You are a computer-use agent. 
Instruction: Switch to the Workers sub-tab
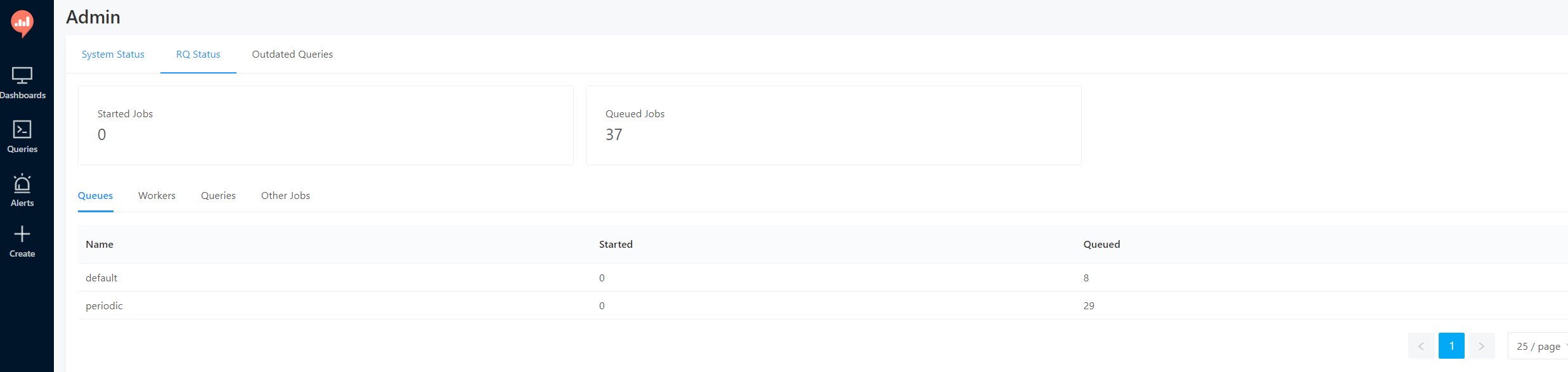tap(157, 196)
